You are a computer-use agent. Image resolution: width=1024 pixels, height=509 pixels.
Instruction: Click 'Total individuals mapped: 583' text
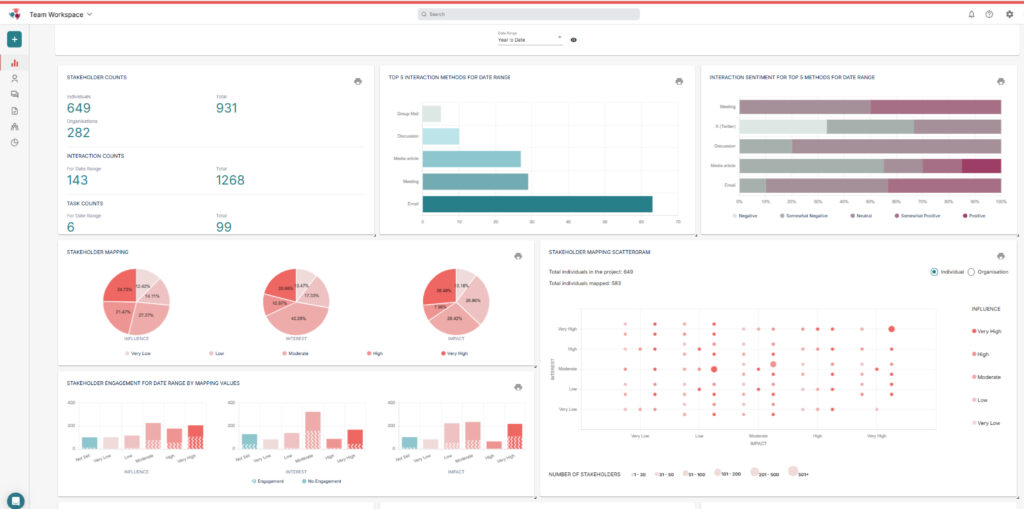[584, 282]
